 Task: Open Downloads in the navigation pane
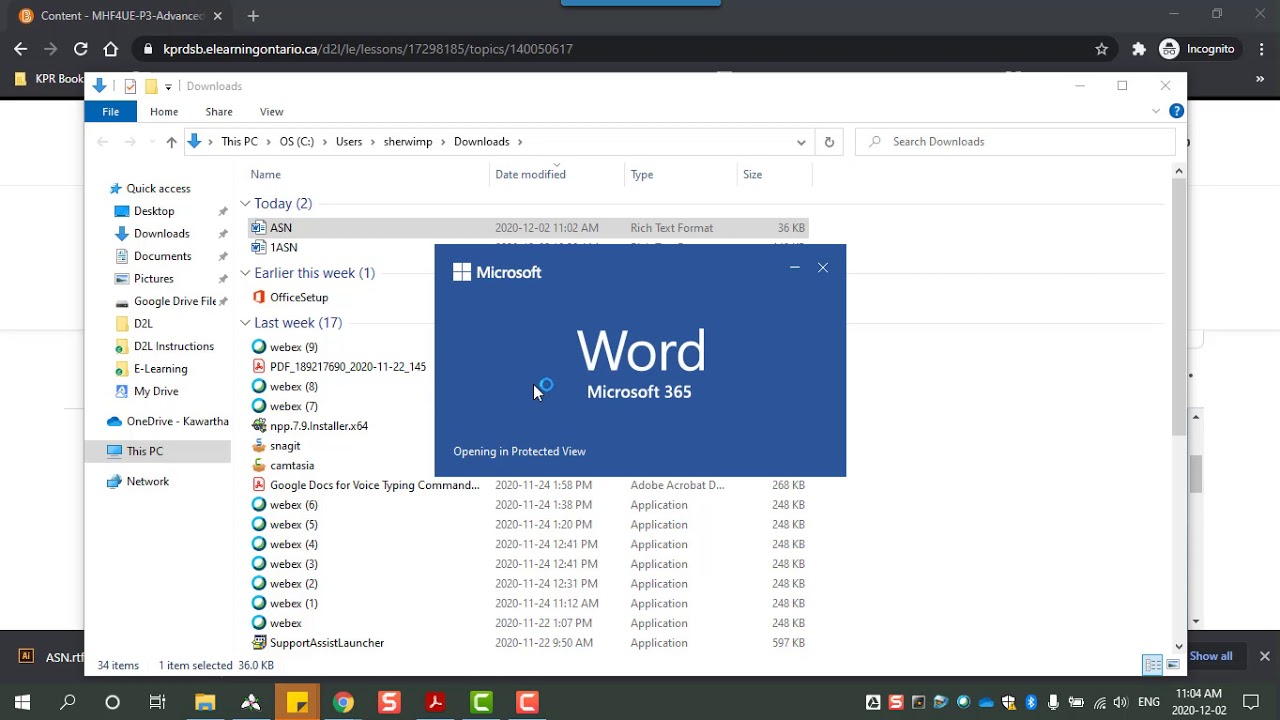pos(161,234)
